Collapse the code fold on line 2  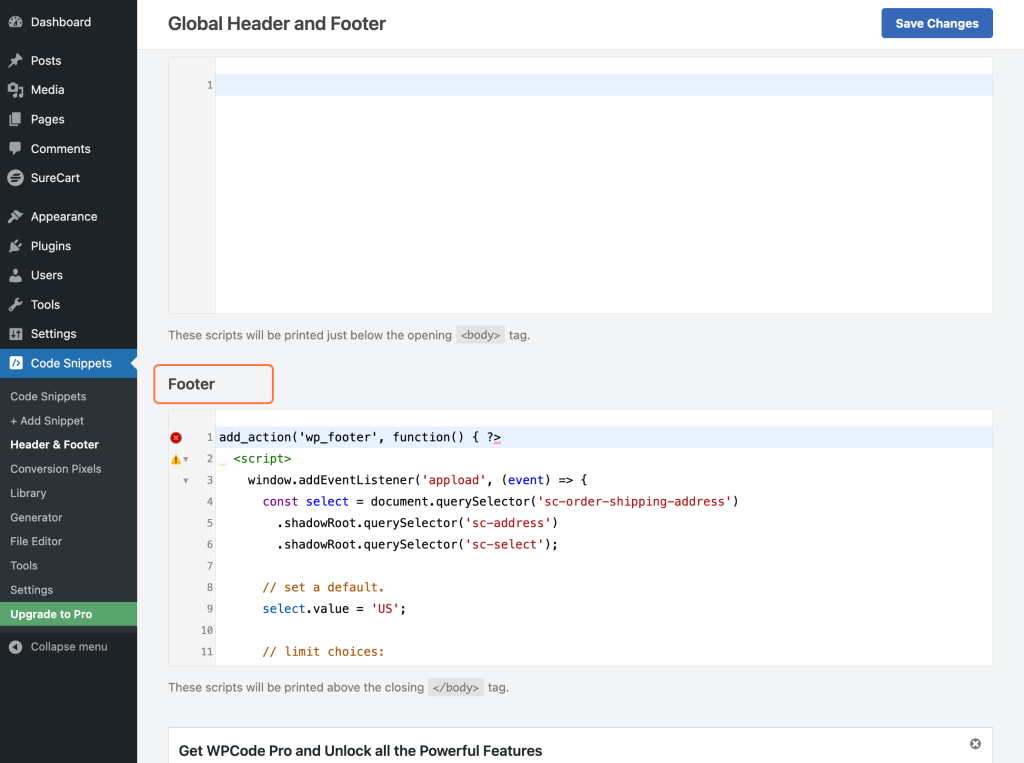[x=185, y=458]
